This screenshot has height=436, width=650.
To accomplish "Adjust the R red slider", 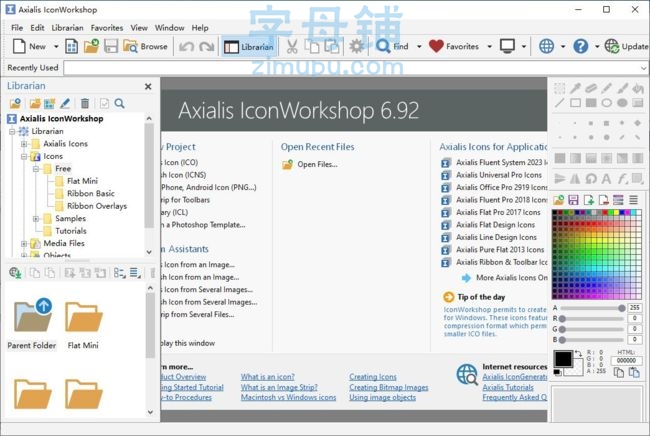I will [x=592, y=319].
